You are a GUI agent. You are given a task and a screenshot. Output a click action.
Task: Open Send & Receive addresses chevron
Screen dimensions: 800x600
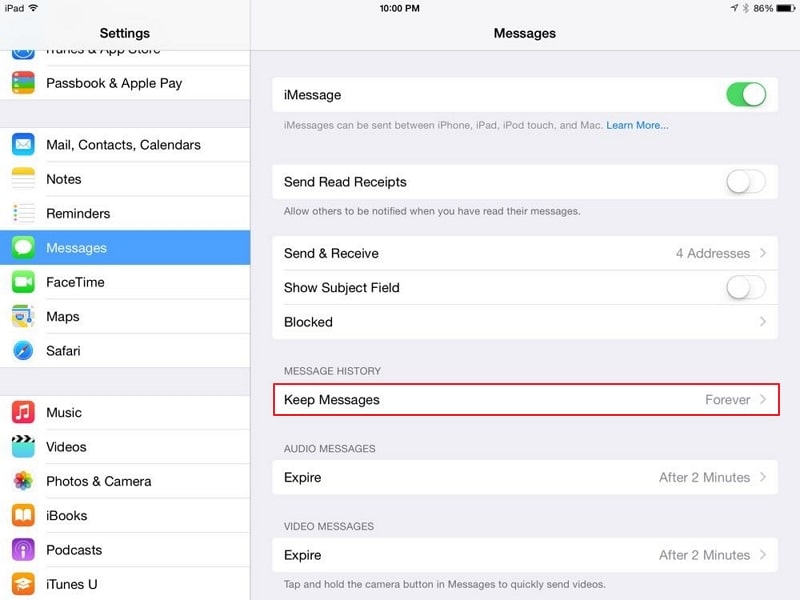point(763,253)
